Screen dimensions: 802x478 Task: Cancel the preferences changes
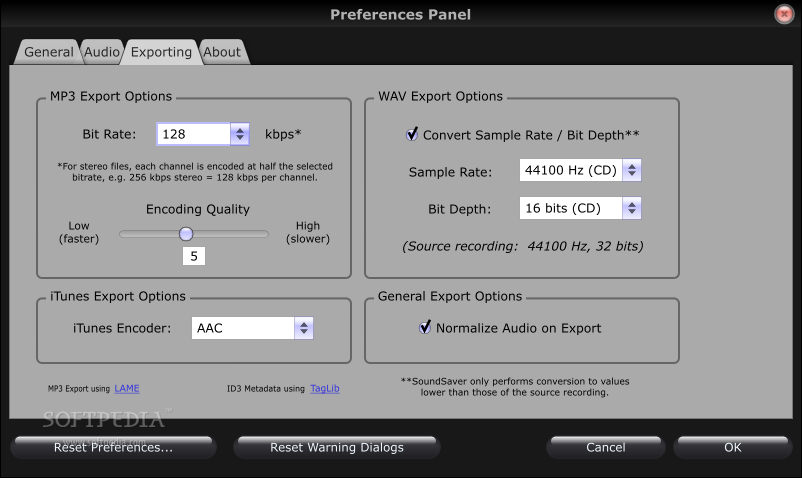tap(606, 447)
